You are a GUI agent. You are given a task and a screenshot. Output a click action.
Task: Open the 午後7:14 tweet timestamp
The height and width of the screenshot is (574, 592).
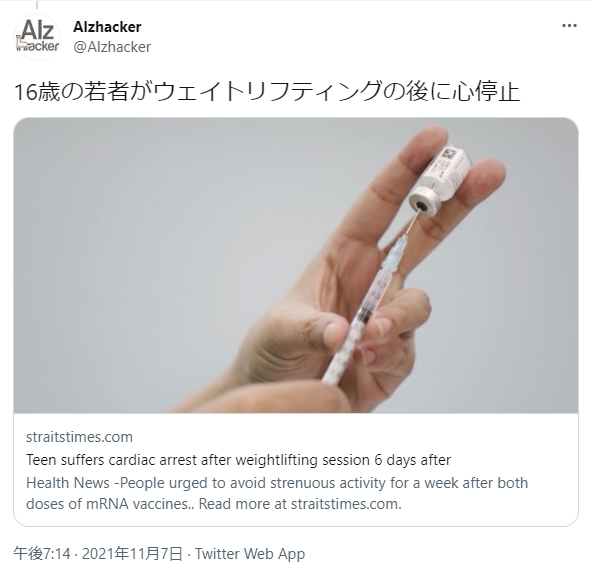(x=42, y=554)
